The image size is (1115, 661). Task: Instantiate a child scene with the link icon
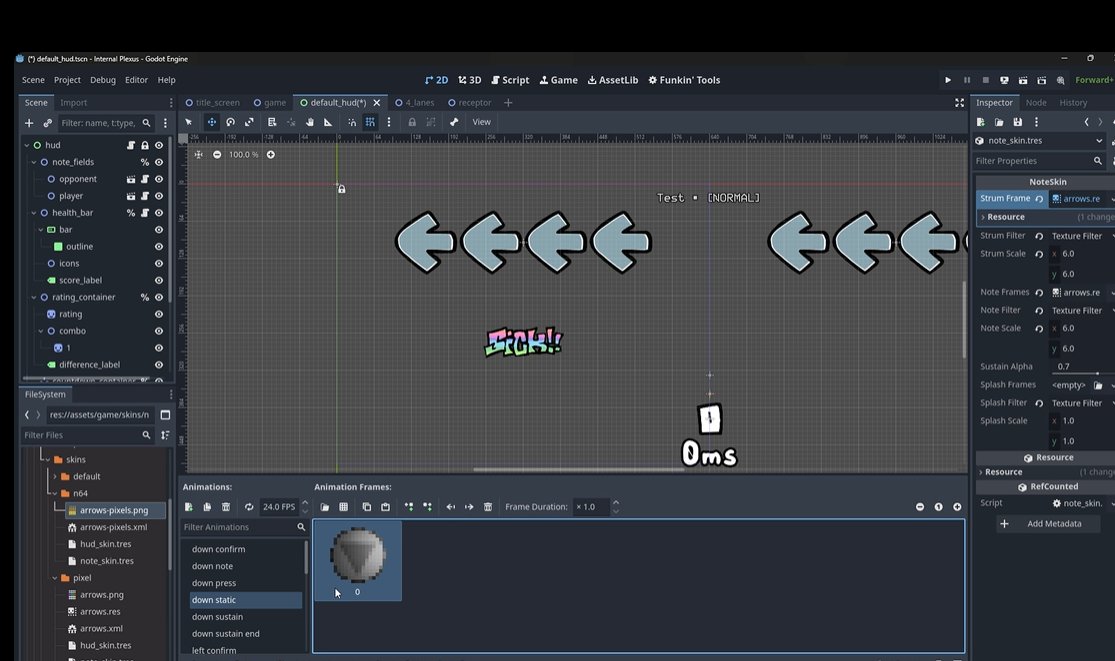click(x=48, y=123)
